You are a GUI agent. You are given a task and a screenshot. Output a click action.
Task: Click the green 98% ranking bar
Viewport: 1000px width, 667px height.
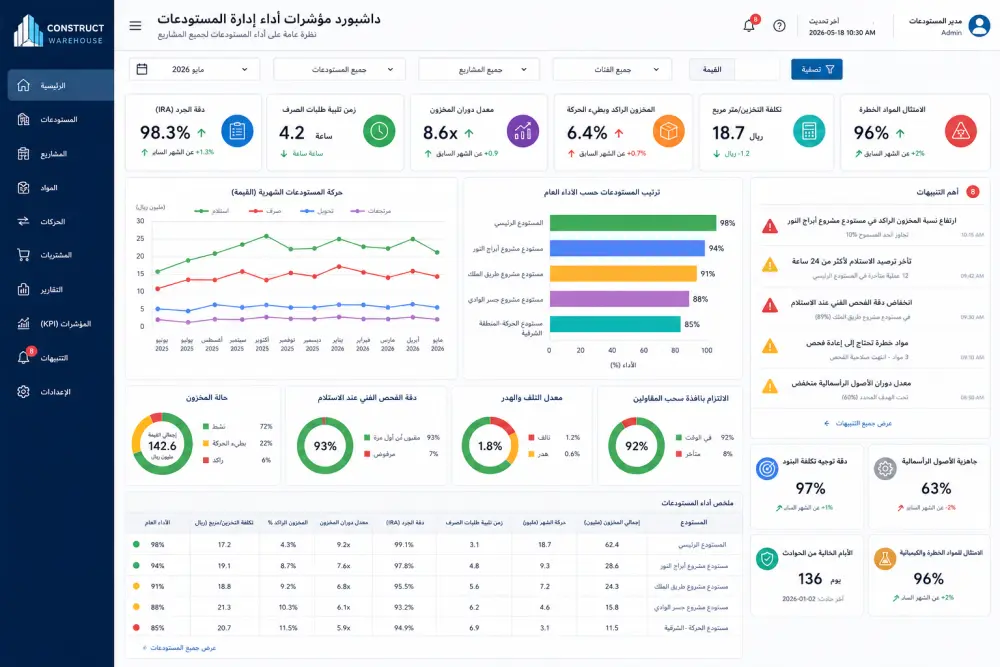[633, 223]
